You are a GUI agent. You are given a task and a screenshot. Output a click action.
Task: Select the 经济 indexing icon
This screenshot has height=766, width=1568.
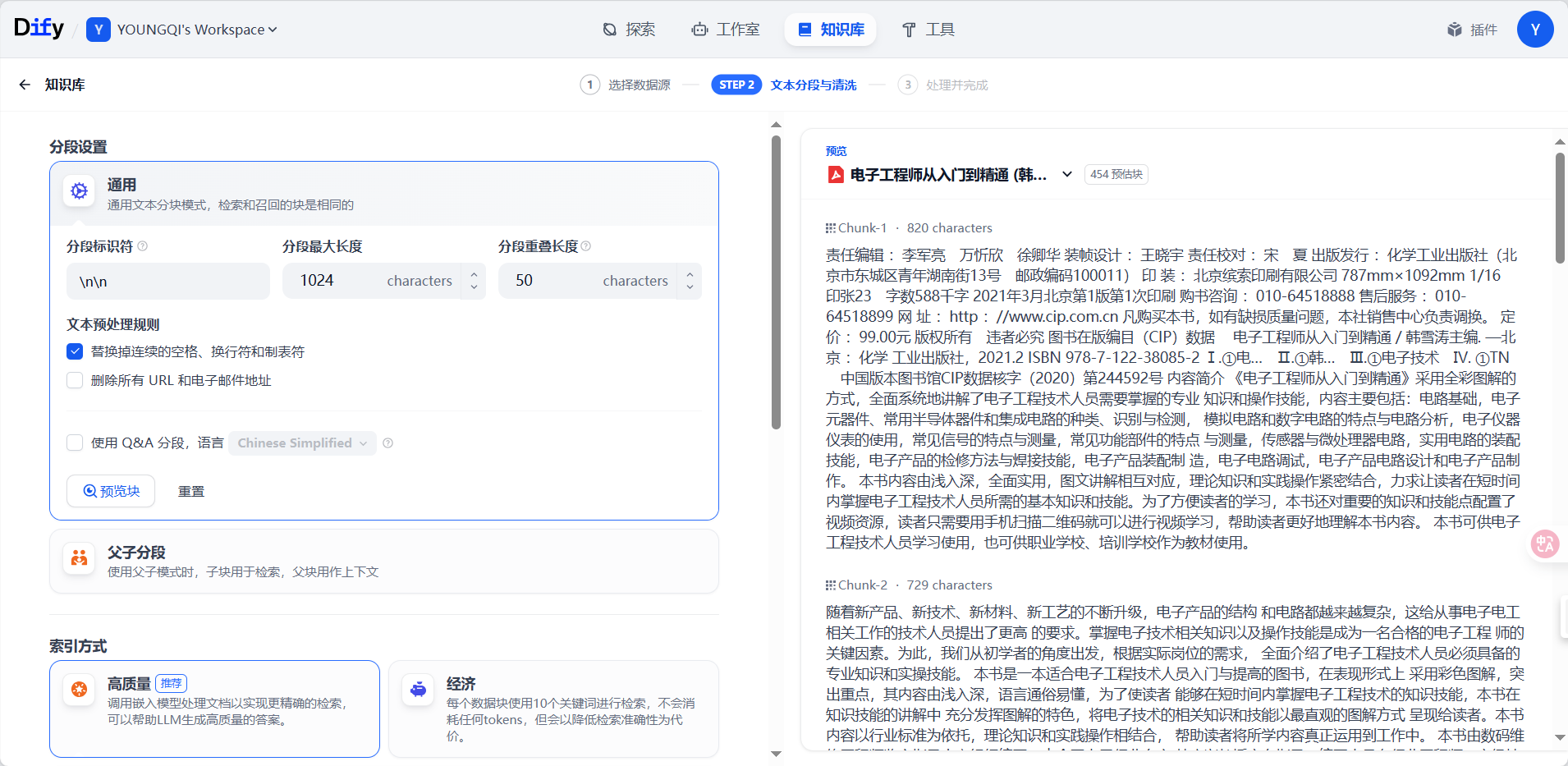click(418, 690)
